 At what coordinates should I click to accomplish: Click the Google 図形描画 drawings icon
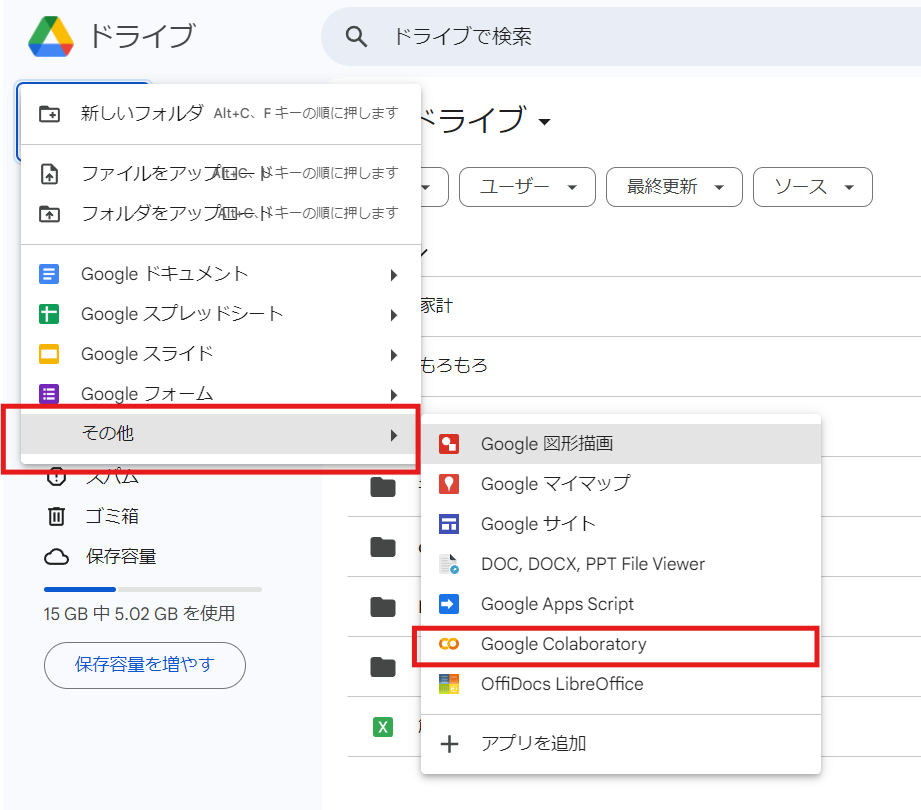click(x=449, y=444)
